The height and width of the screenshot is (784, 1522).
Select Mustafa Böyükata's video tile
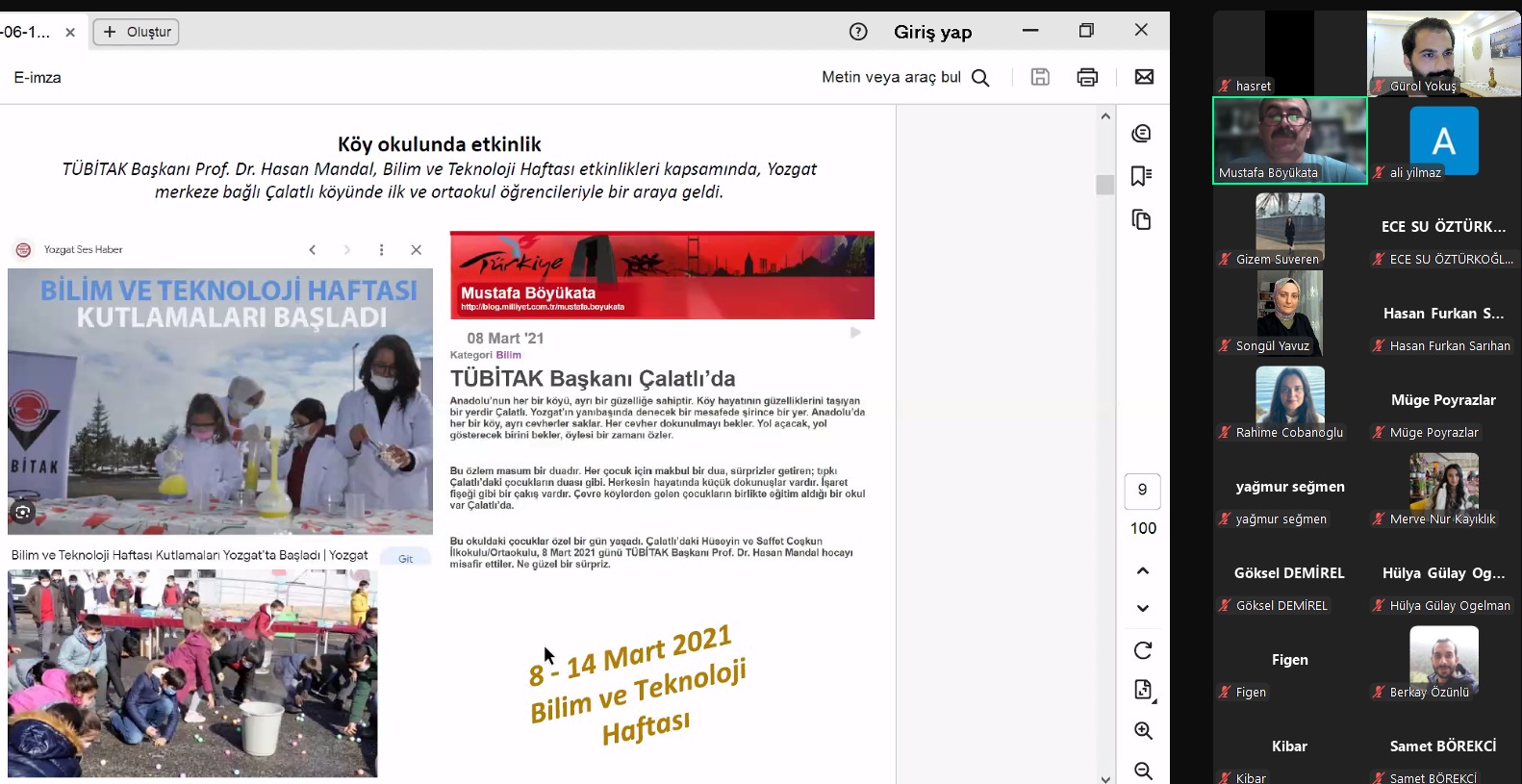pyautogui.click(x=1289, y=140)
